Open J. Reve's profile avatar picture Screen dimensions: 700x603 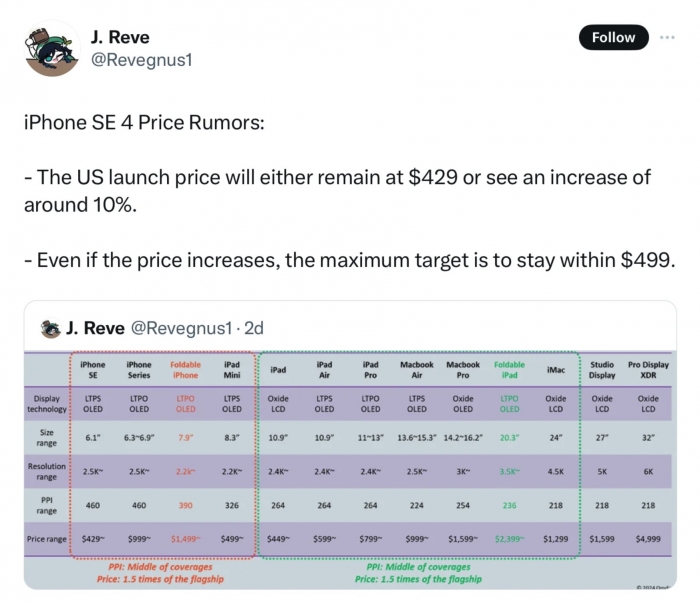(51, 49)
